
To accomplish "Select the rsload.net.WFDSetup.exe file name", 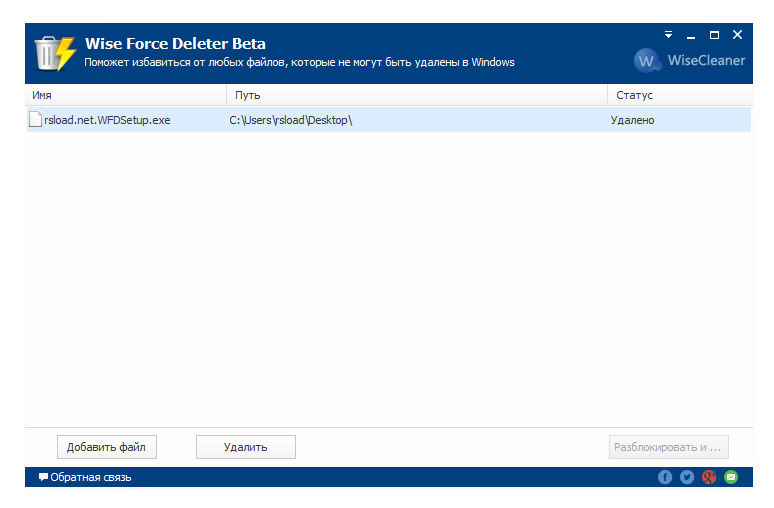I will click(x=107, y=120).
